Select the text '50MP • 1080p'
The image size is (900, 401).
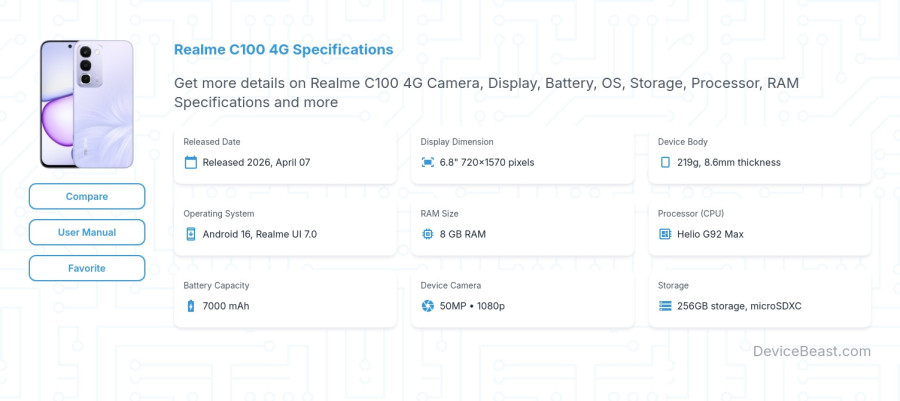(x=472, y=306)
